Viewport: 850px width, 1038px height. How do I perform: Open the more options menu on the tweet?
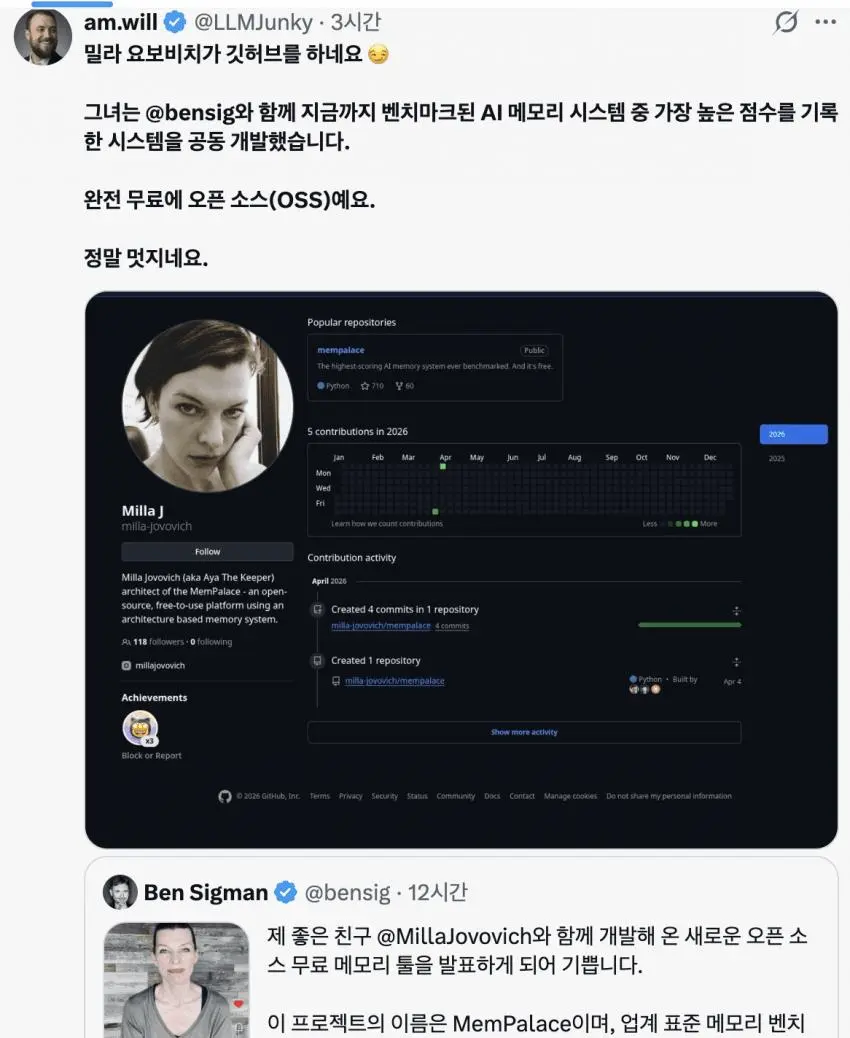[x=827, y=22]
